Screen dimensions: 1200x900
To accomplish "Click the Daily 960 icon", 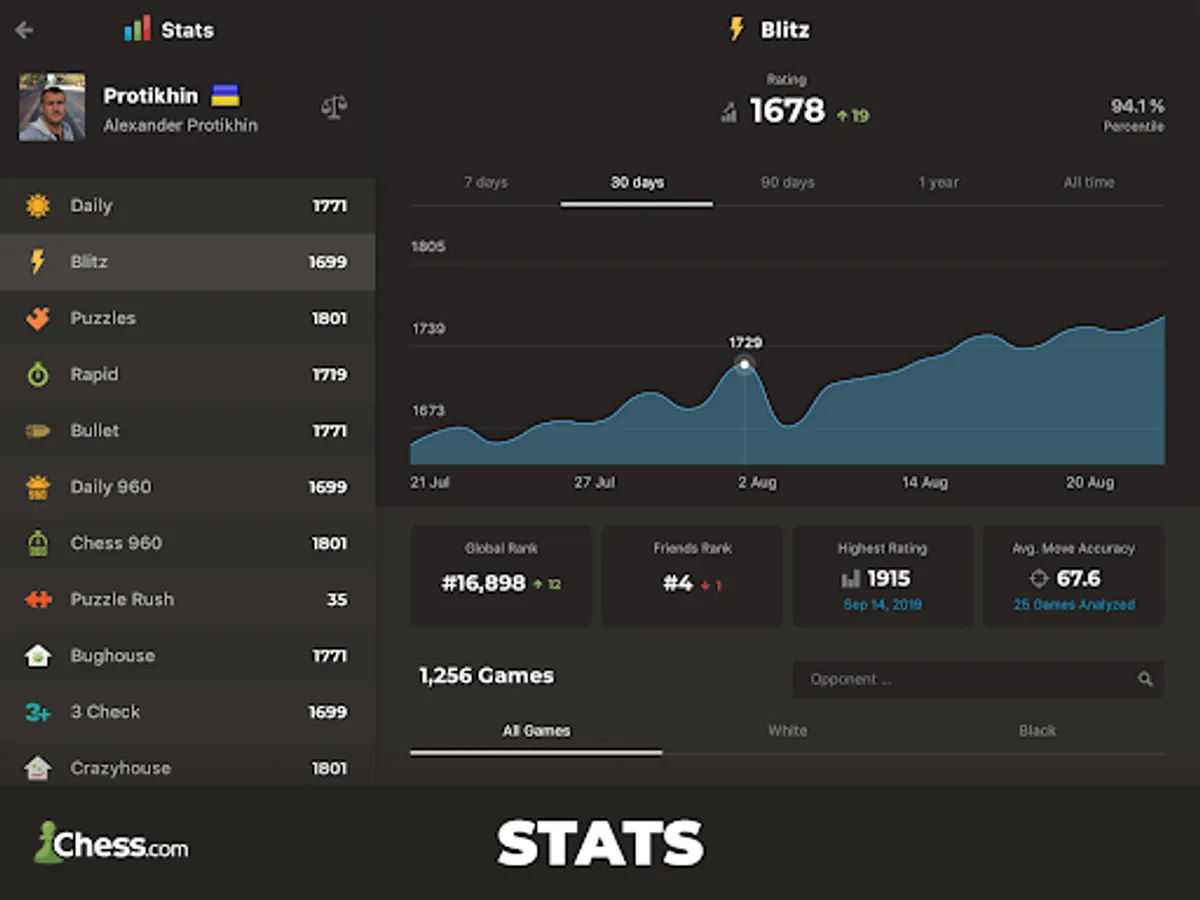I will pos(38,487).
